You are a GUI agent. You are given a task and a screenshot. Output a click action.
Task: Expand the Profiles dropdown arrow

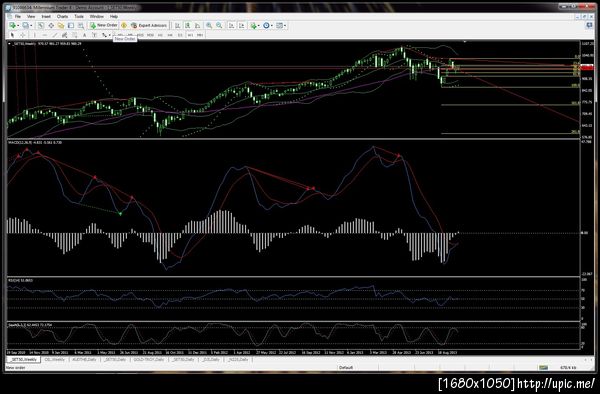(x=31, y=26)
